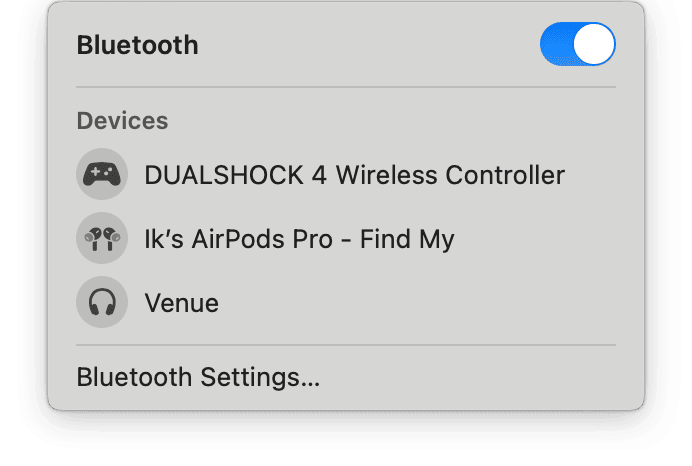Viewport: 692px width, 466px height.
Task: Click the white knob of Bluetooth switch
Action: [x=595, y=45]
